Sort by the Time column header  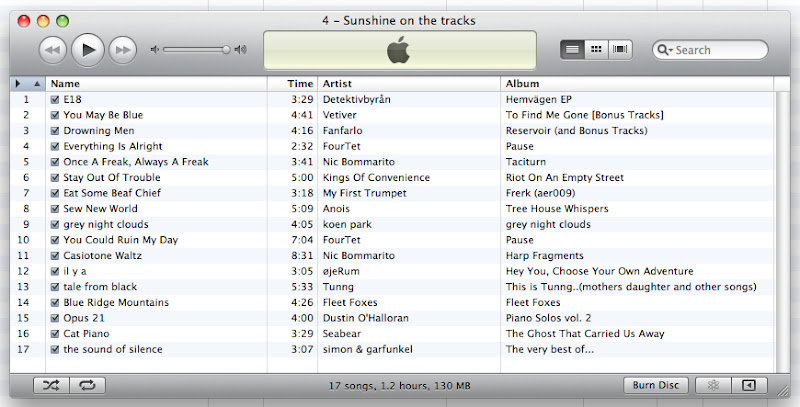click(x=292, y=84)
